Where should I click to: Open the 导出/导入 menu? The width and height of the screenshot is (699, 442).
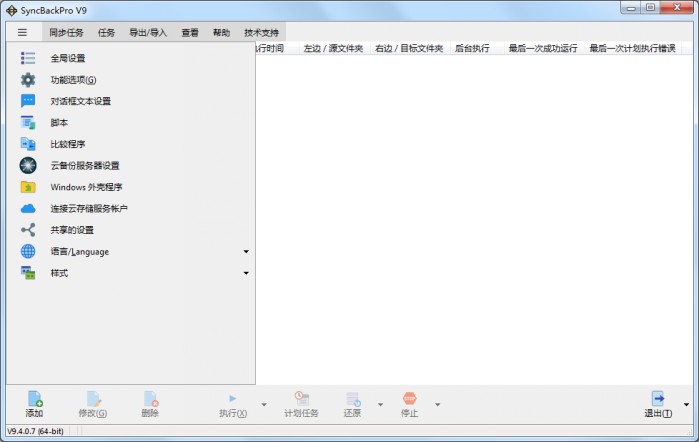point(148,33)
